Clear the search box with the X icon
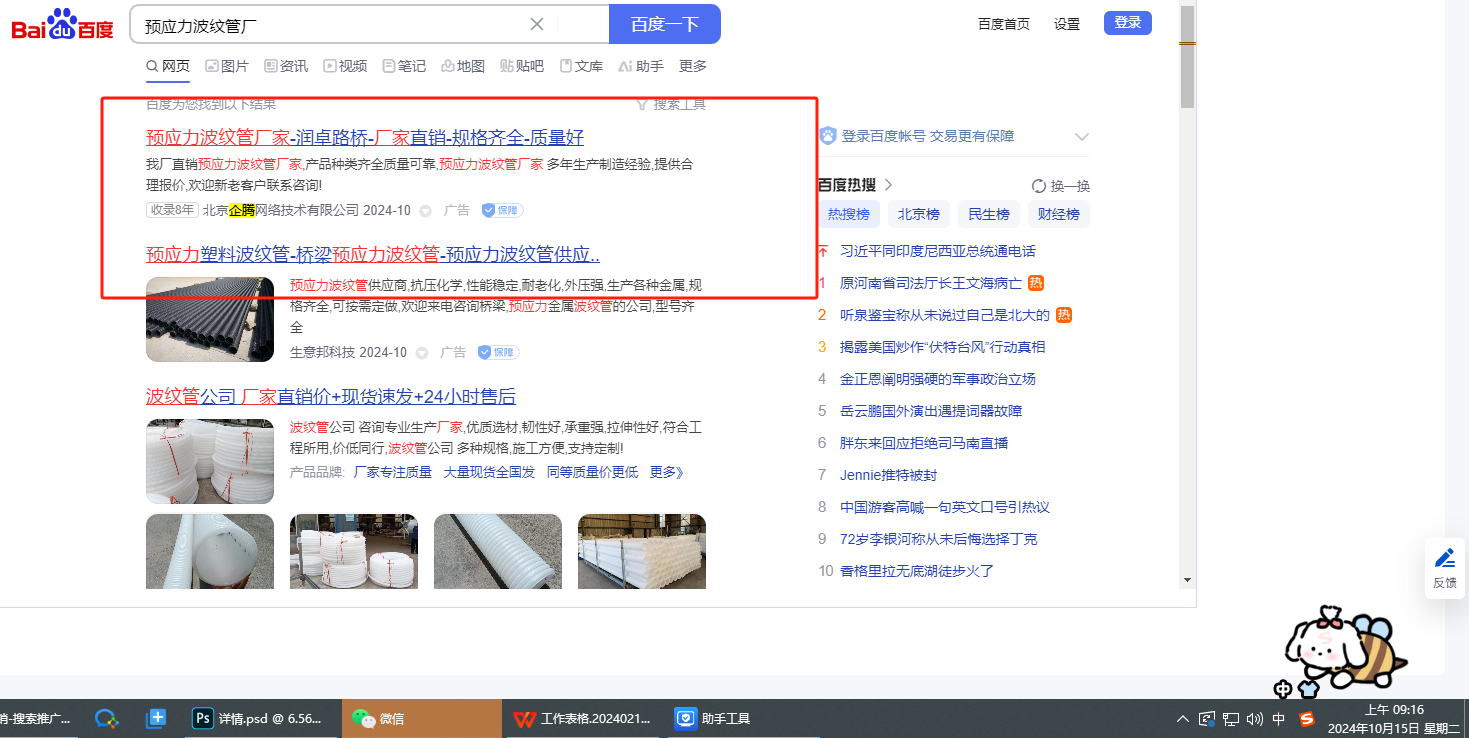The image size is (1469, 738). point(537,24)
